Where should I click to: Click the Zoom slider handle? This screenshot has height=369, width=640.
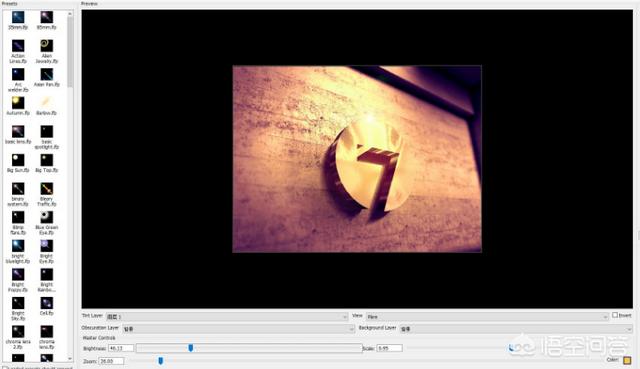(160, 361)
